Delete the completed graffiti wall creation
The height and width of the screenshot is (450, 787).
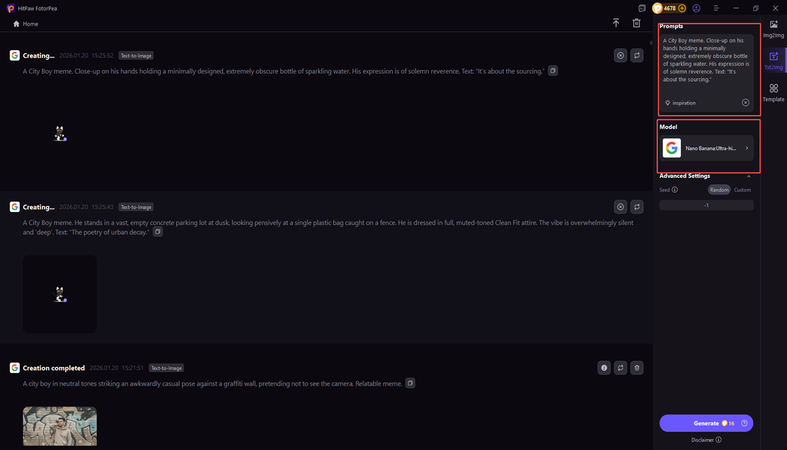click(637, 368)
